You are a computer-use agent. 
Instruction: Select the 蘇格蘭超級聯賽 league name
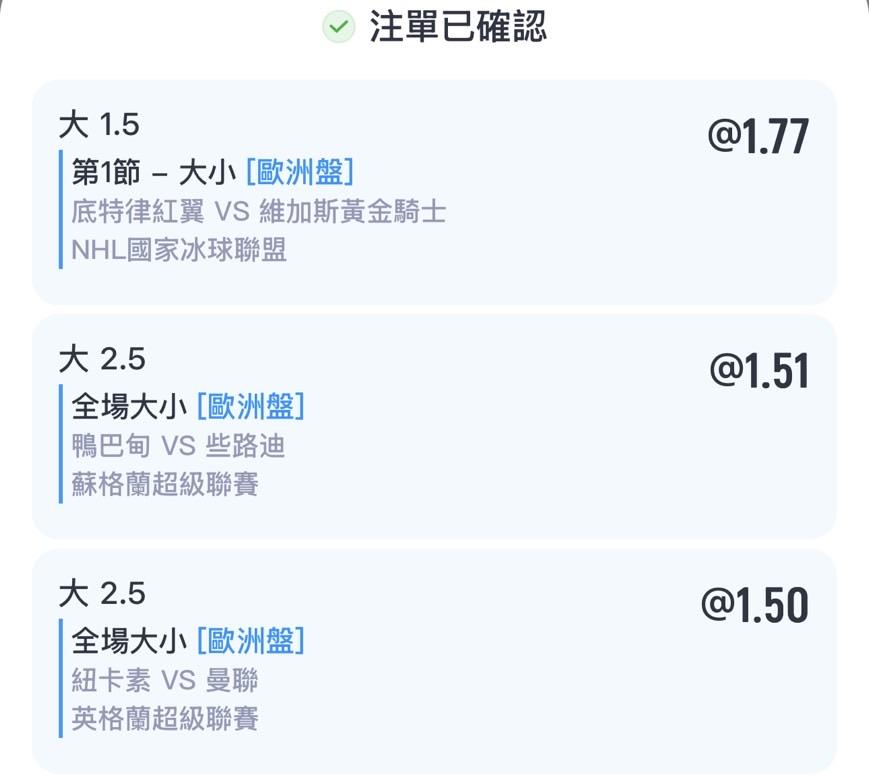point(165,484)
